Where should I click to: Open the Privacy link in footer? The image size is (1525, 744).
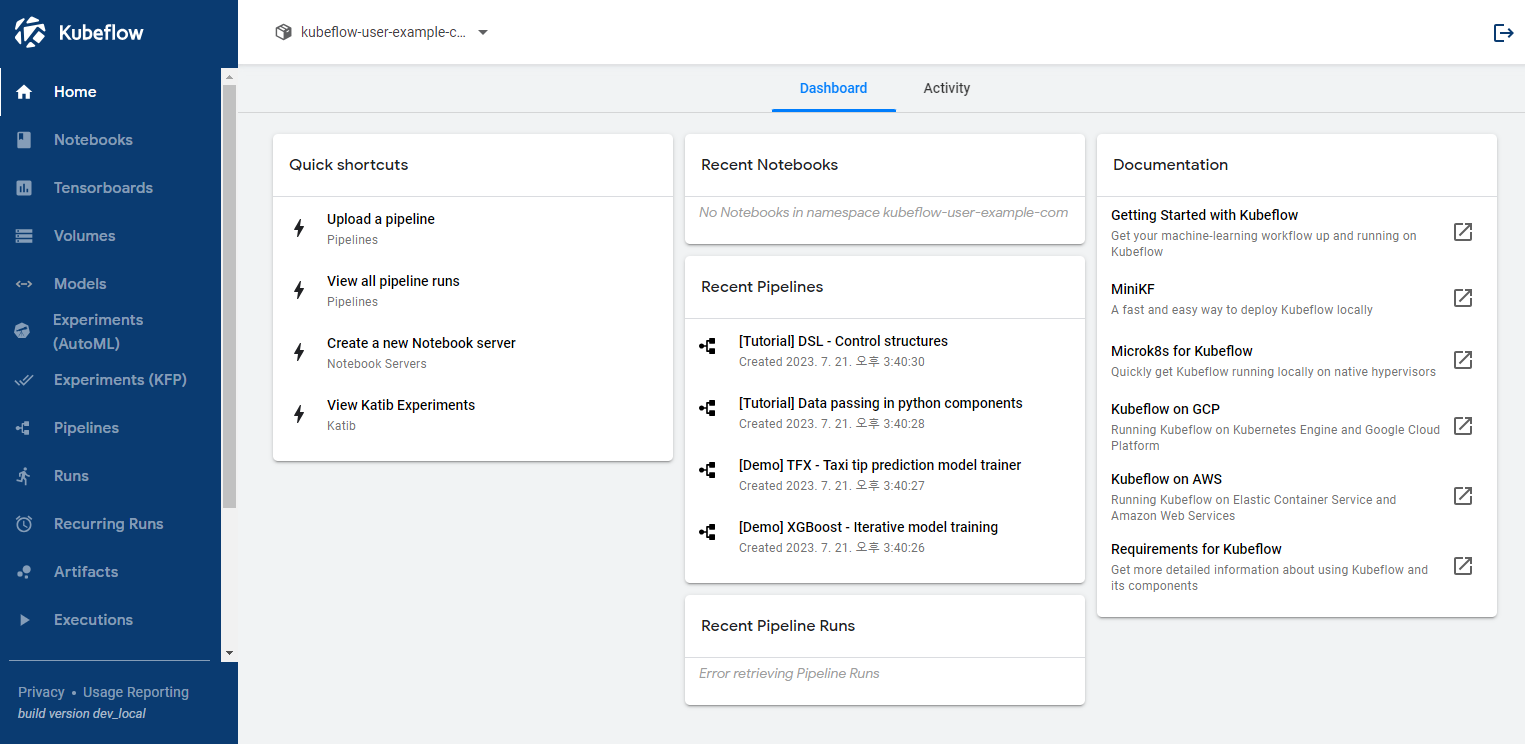(41, 692)
